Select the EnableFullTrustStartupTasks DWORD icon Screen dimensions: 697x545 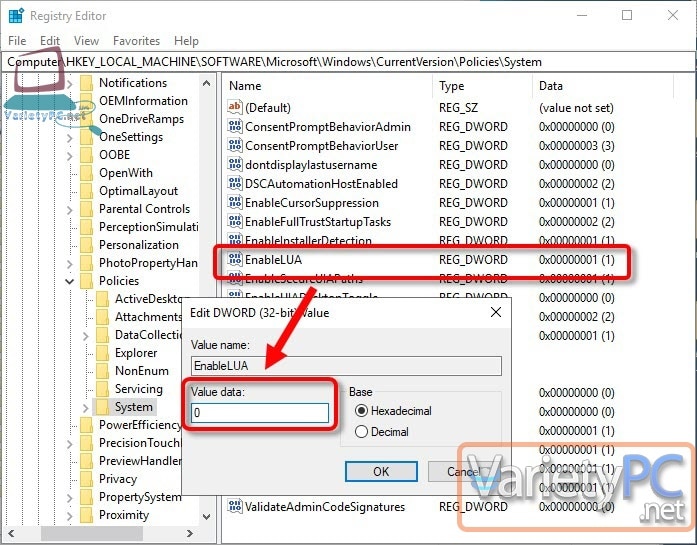(235, 221)
